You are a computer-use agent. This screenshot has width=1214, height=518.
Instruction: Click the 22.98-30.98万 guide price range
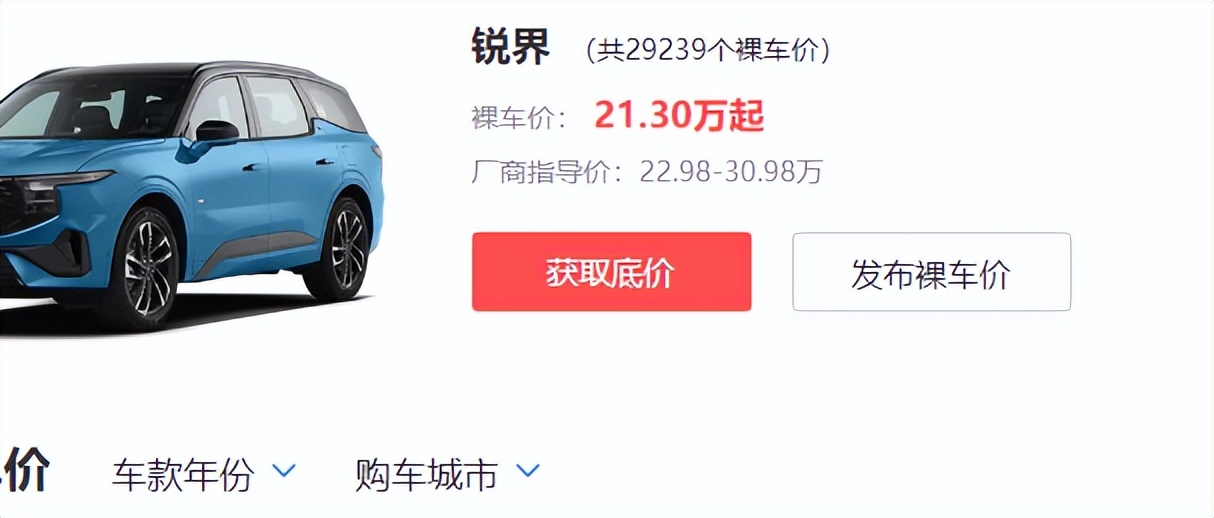click(731, 172)
